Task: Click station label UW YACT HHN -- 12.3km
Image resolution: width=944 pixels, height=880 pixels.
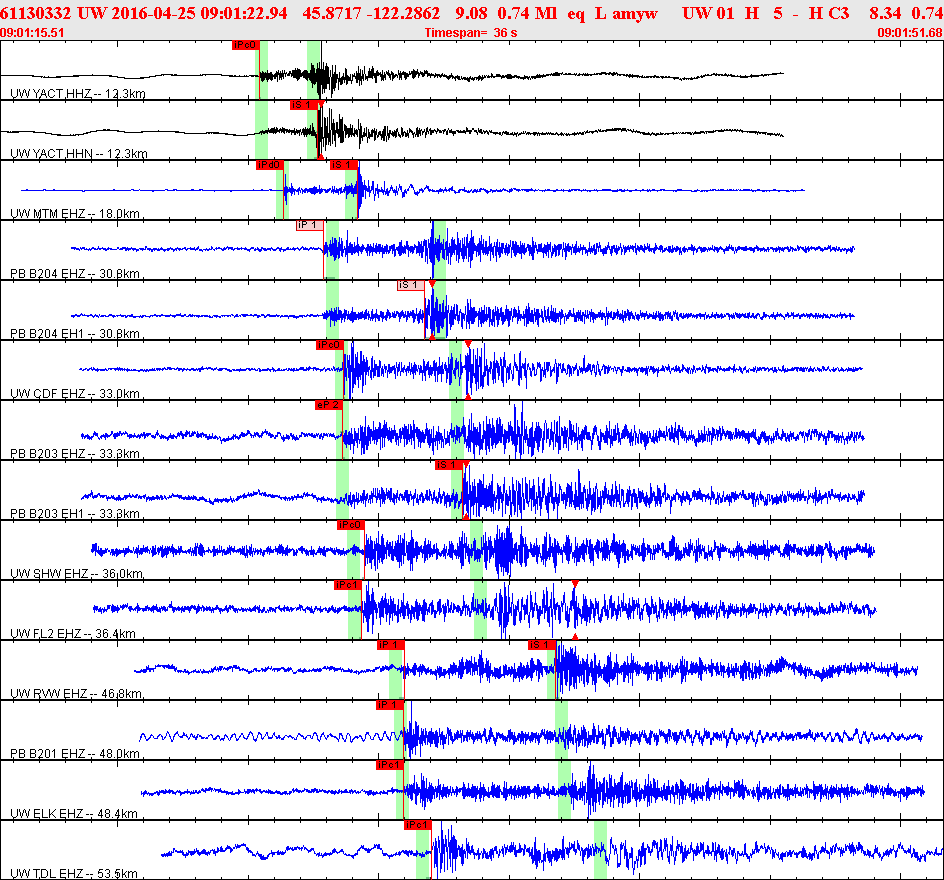Action: click(79, 154)
